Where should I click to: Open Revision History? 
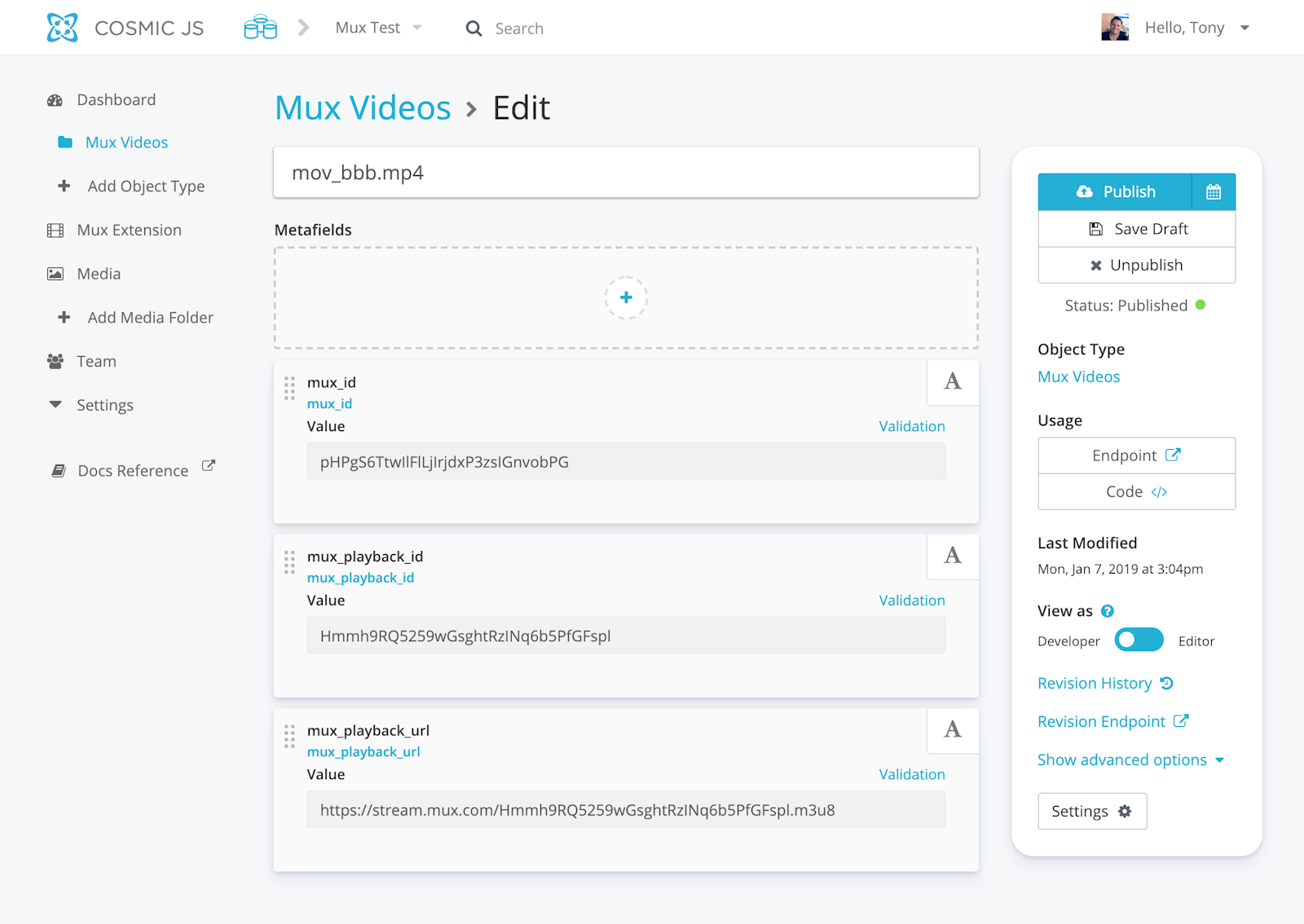click(x=1105, y=683)
